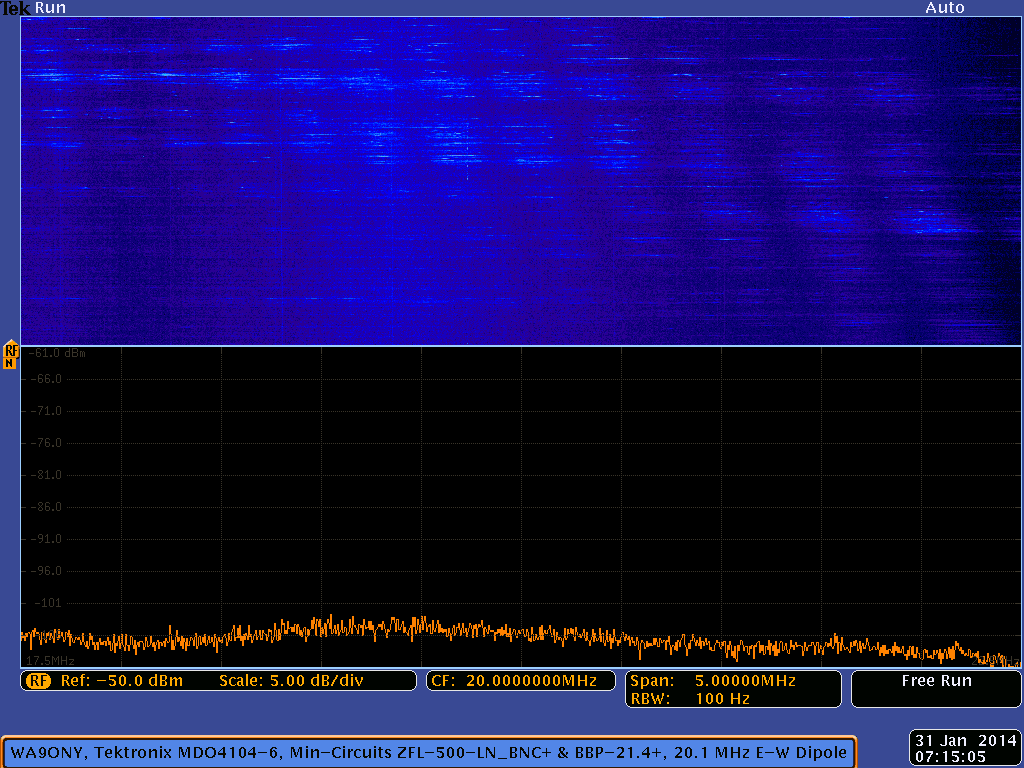The height and width of the screenshot is (768, 1024).
Task: Click the 17.5MHz start frequency label
Action: point(51,661)
